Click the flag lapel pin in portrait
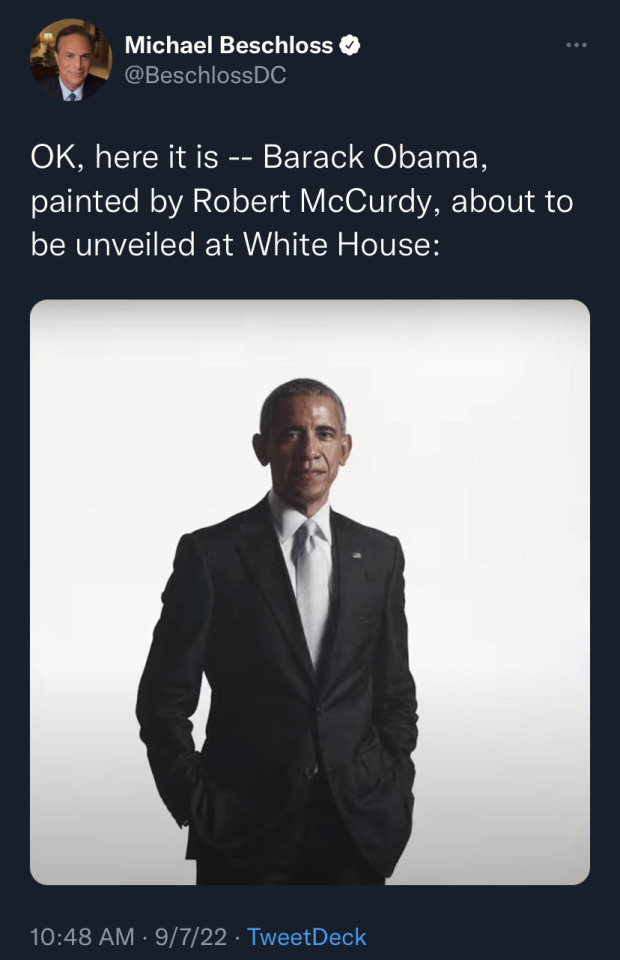Screen dimensions: 620x960 point(356,553)
